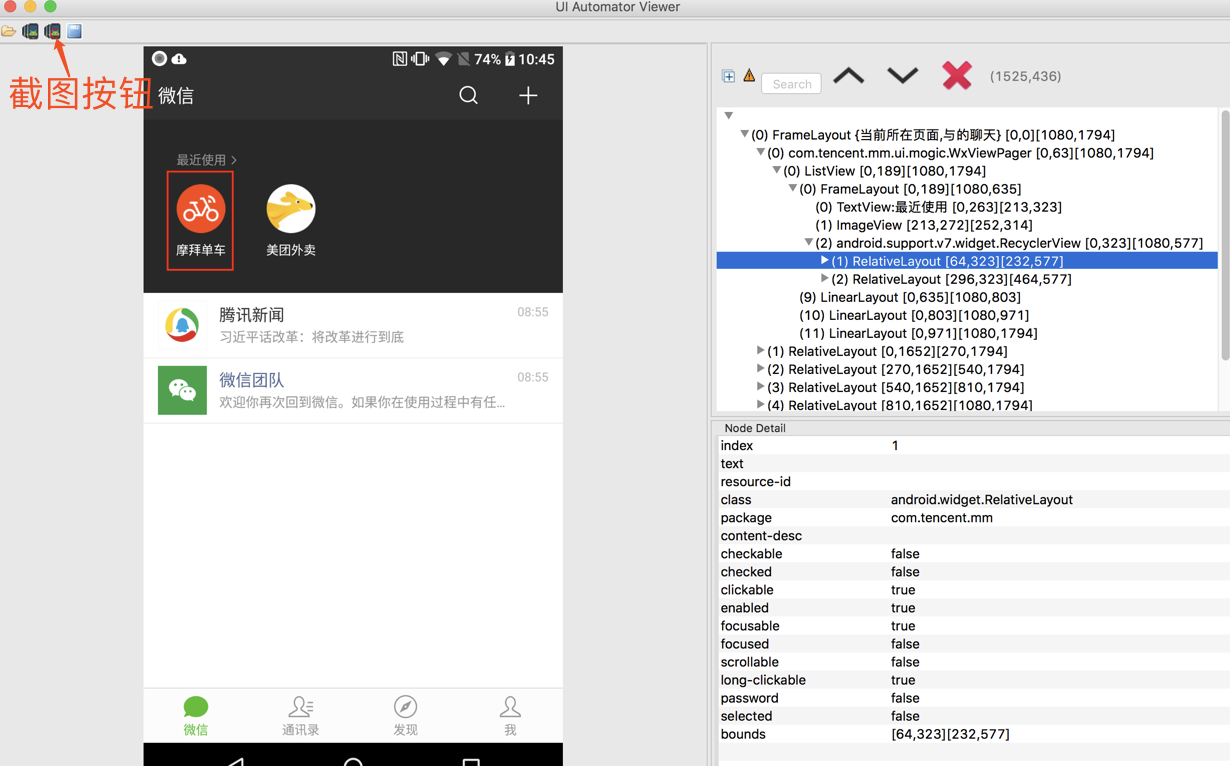The height and width of the screenshot is (766, 1230).
Task: Click the red X clear search icon
Action: 957,75
